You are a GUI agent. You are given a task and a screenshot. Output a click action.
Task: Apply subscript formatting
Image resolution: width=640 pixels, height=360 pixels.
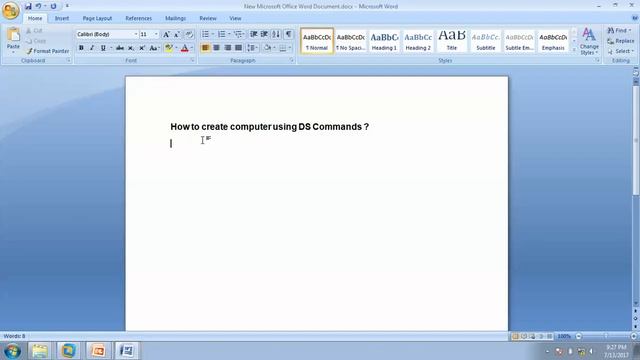[x=131, y=48]
